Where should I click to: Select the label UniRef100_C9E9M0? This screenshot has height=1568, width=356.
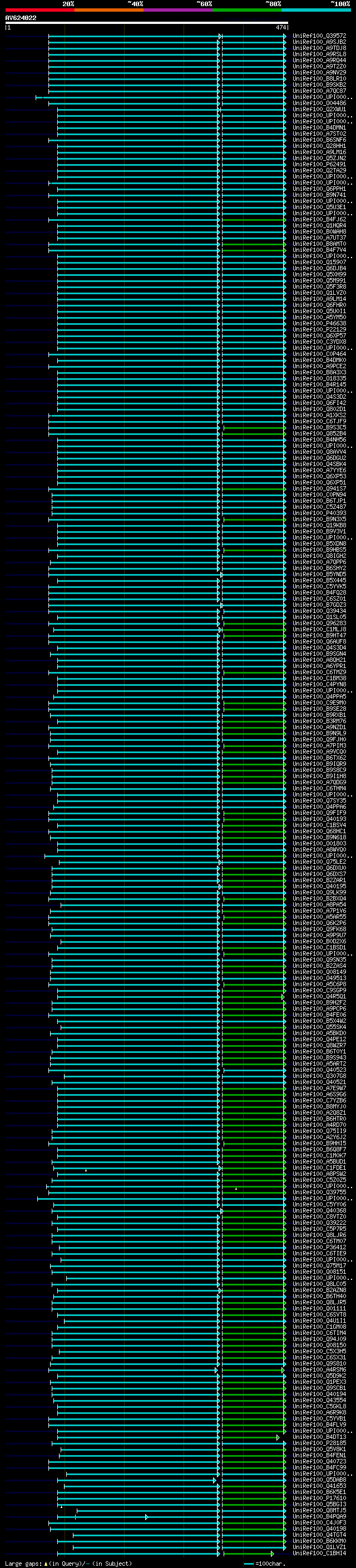(319, 703)
